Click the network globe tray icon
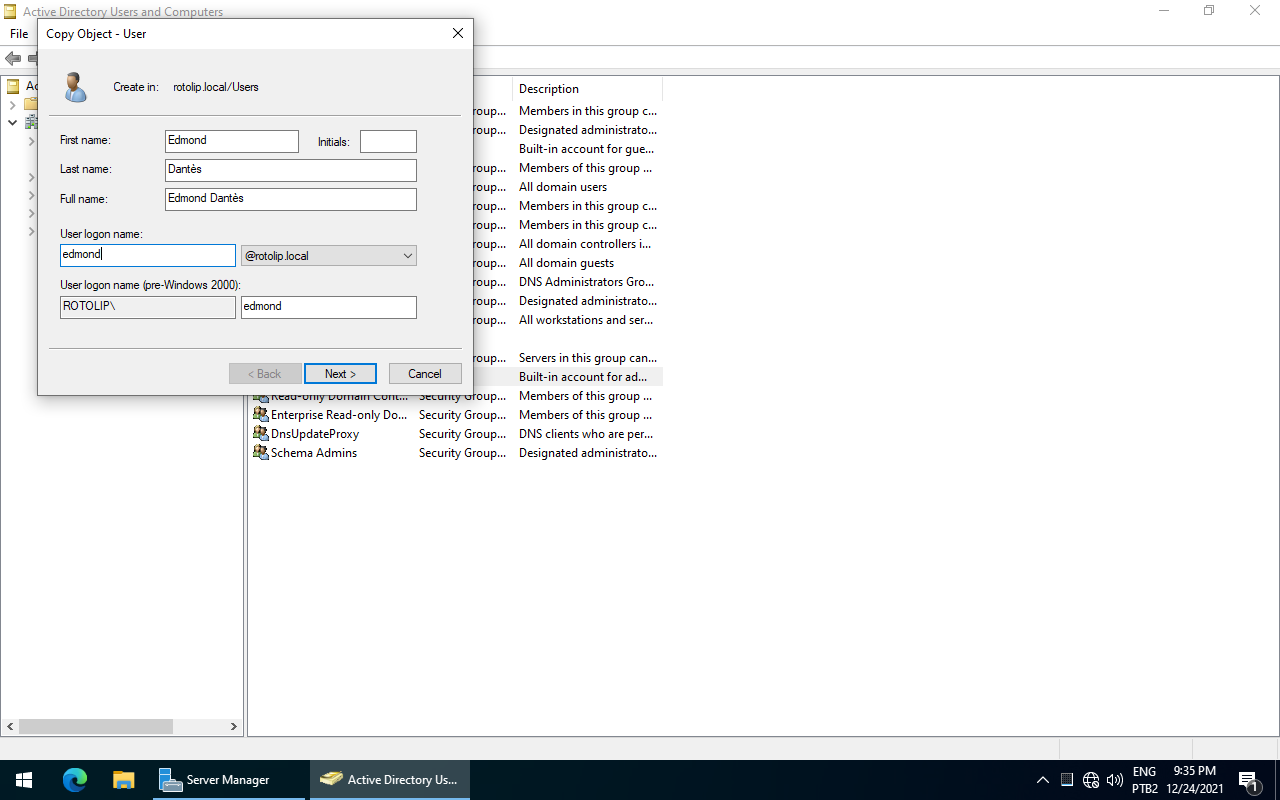1280x800 pixels. (x=1091, y=780)
